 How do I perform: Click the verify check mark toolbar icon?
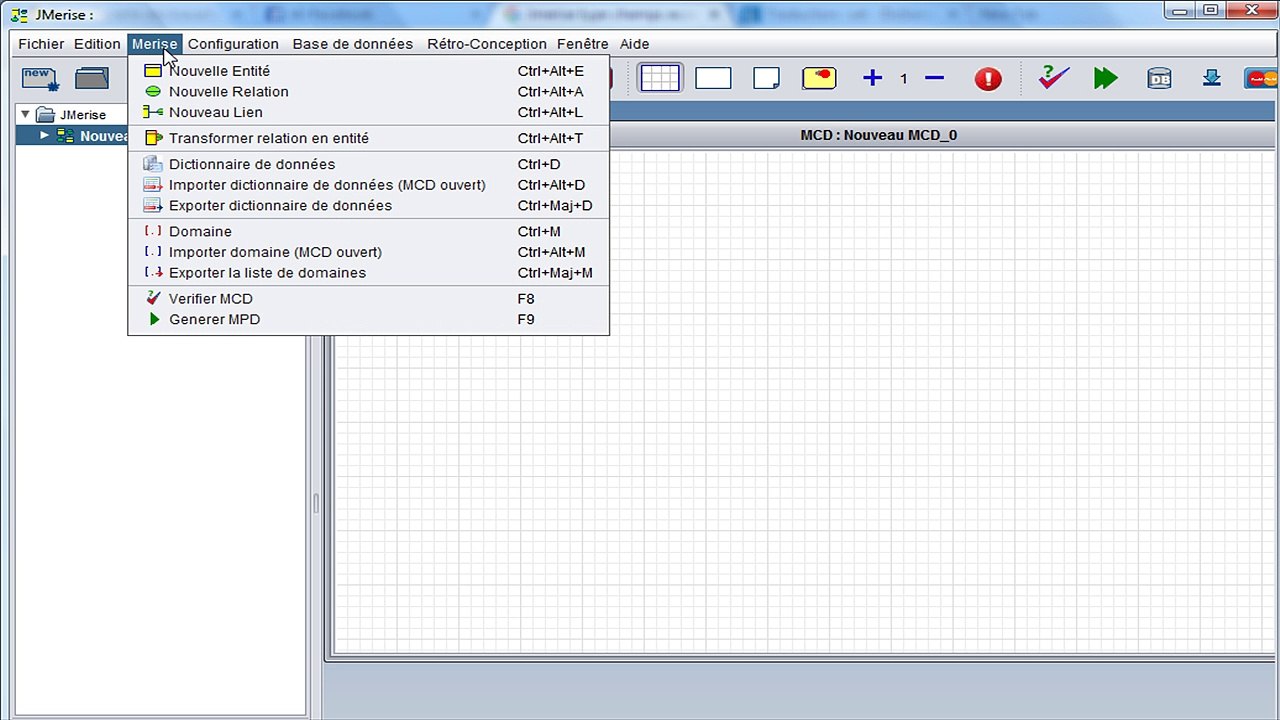1053,78
